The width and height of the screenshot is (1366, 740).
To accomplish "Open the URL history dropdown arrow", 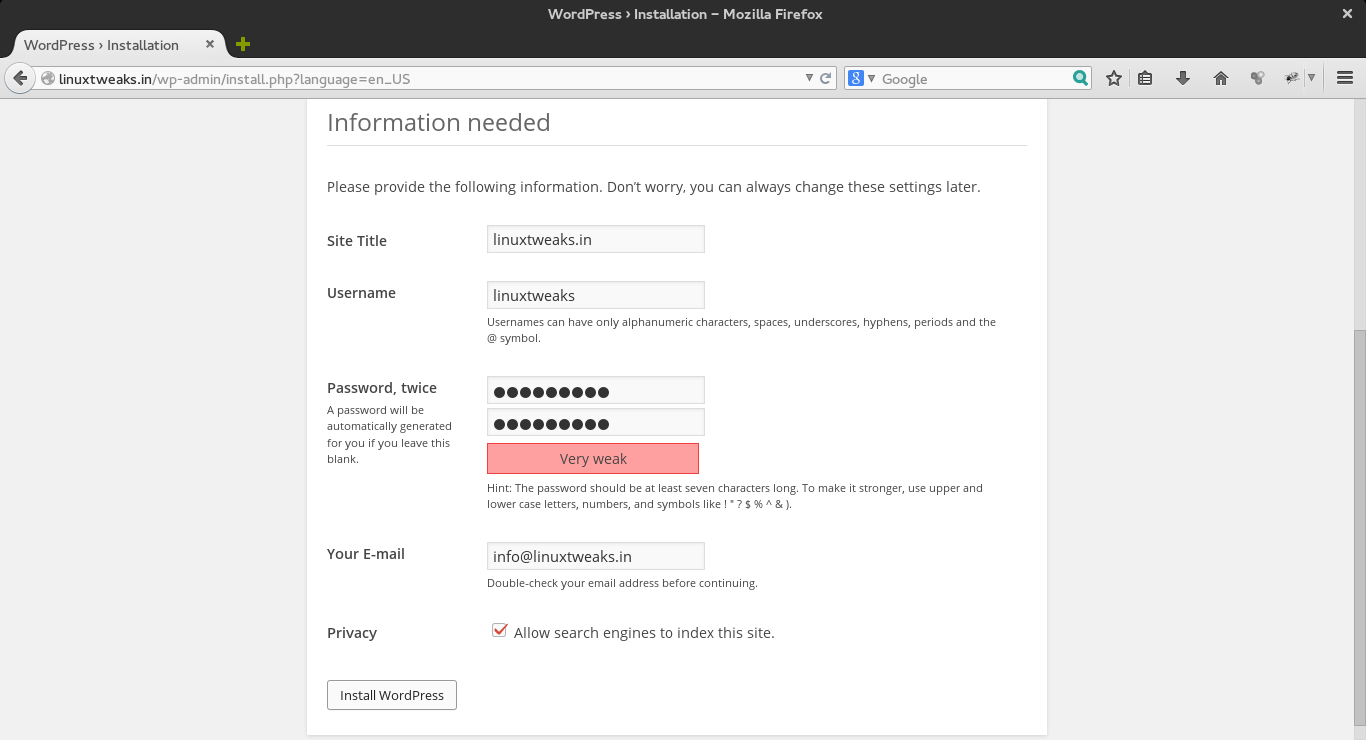I will click(810, 79).
